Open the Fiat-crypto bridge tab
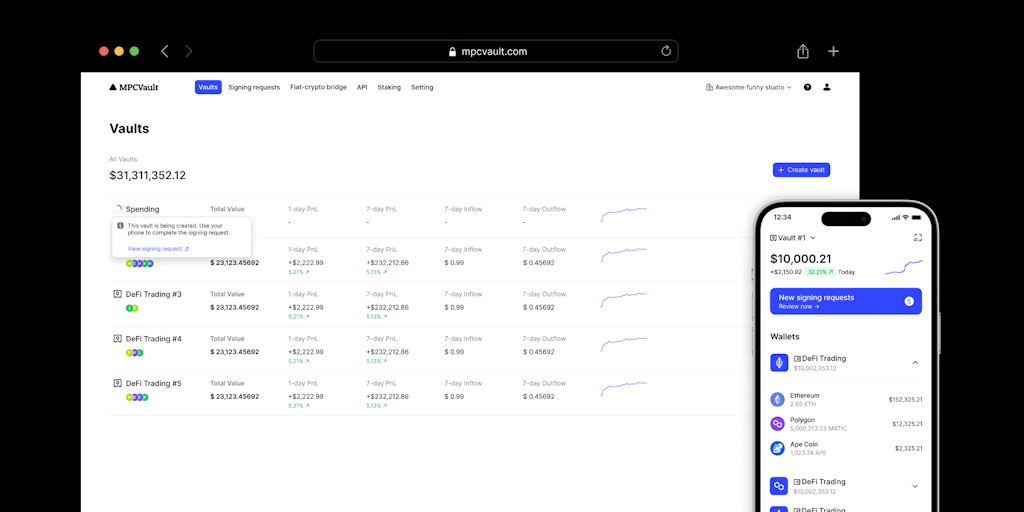The width and height of the screenshot is (1024, 512). 318,87
